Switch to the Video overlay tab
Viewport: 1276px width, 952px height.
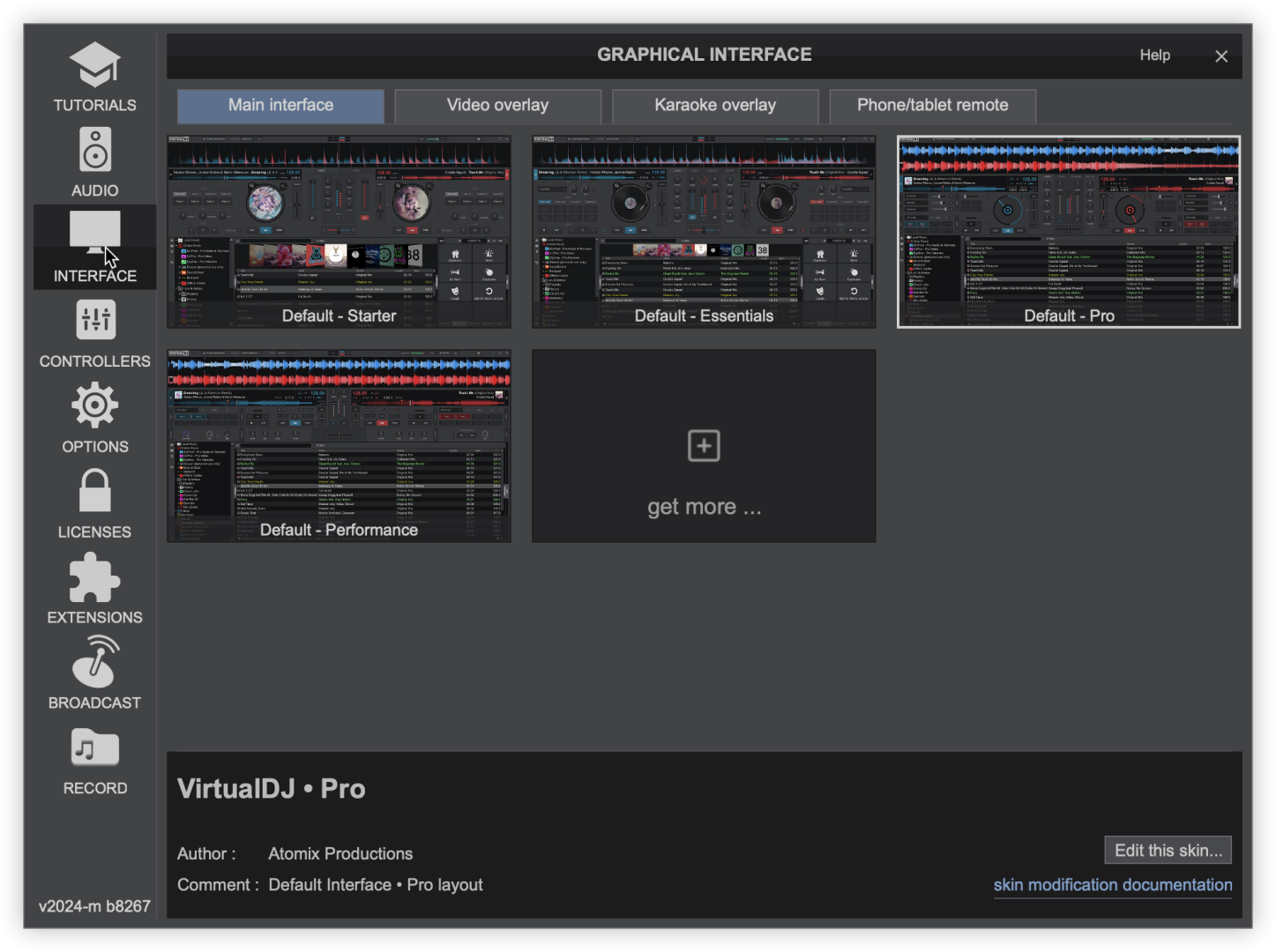click(x=497, y=106)
